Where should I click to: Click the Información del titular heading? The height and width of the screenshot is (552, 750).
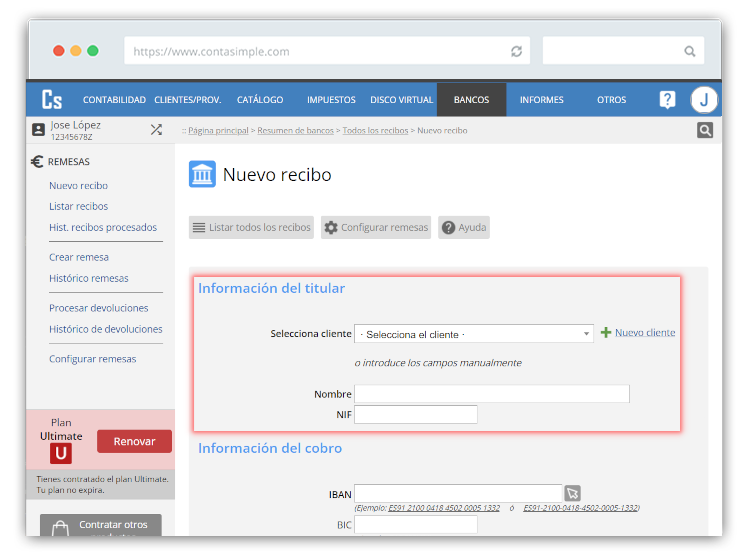(271, 288)
